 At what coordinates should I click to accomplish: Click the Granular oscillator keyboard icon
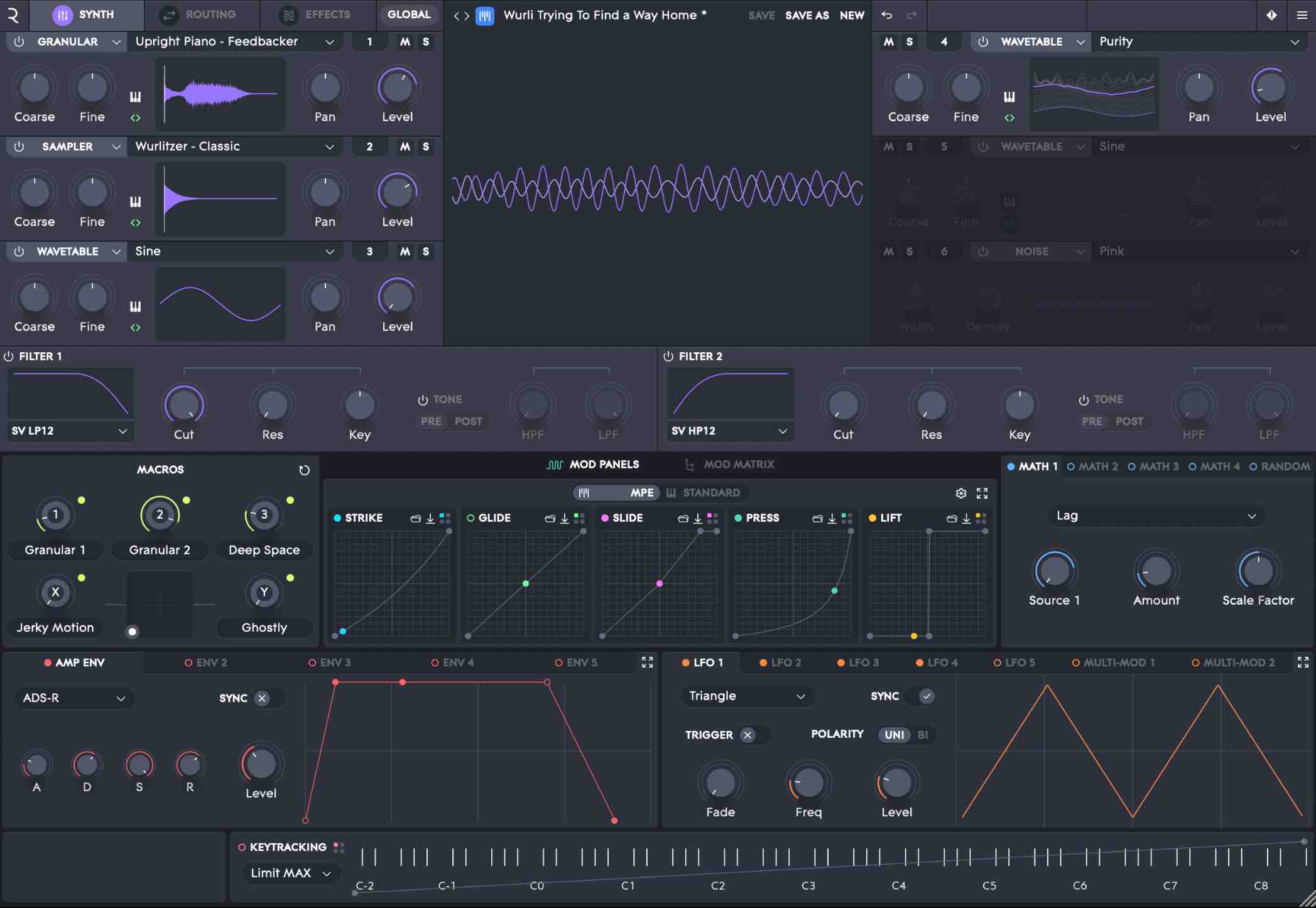(x=135, y=97)
